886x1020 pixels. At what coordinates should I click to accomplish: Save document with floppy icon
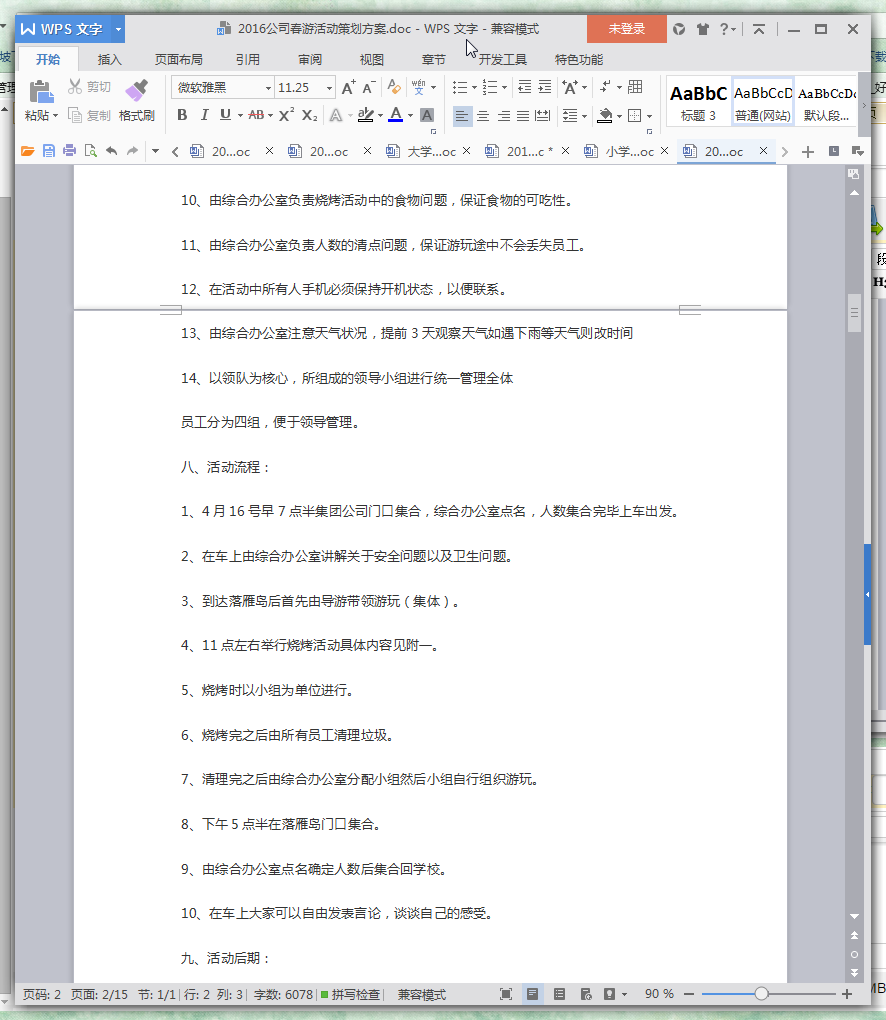point(48,151)
